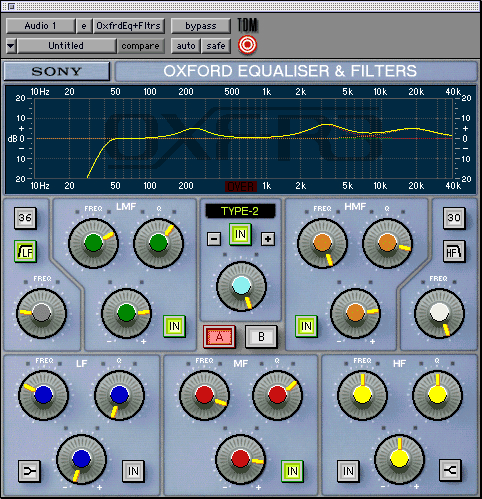Click the HF FREQ yellow knob
The image size is (482, 499).
click(x=362, y=395)
